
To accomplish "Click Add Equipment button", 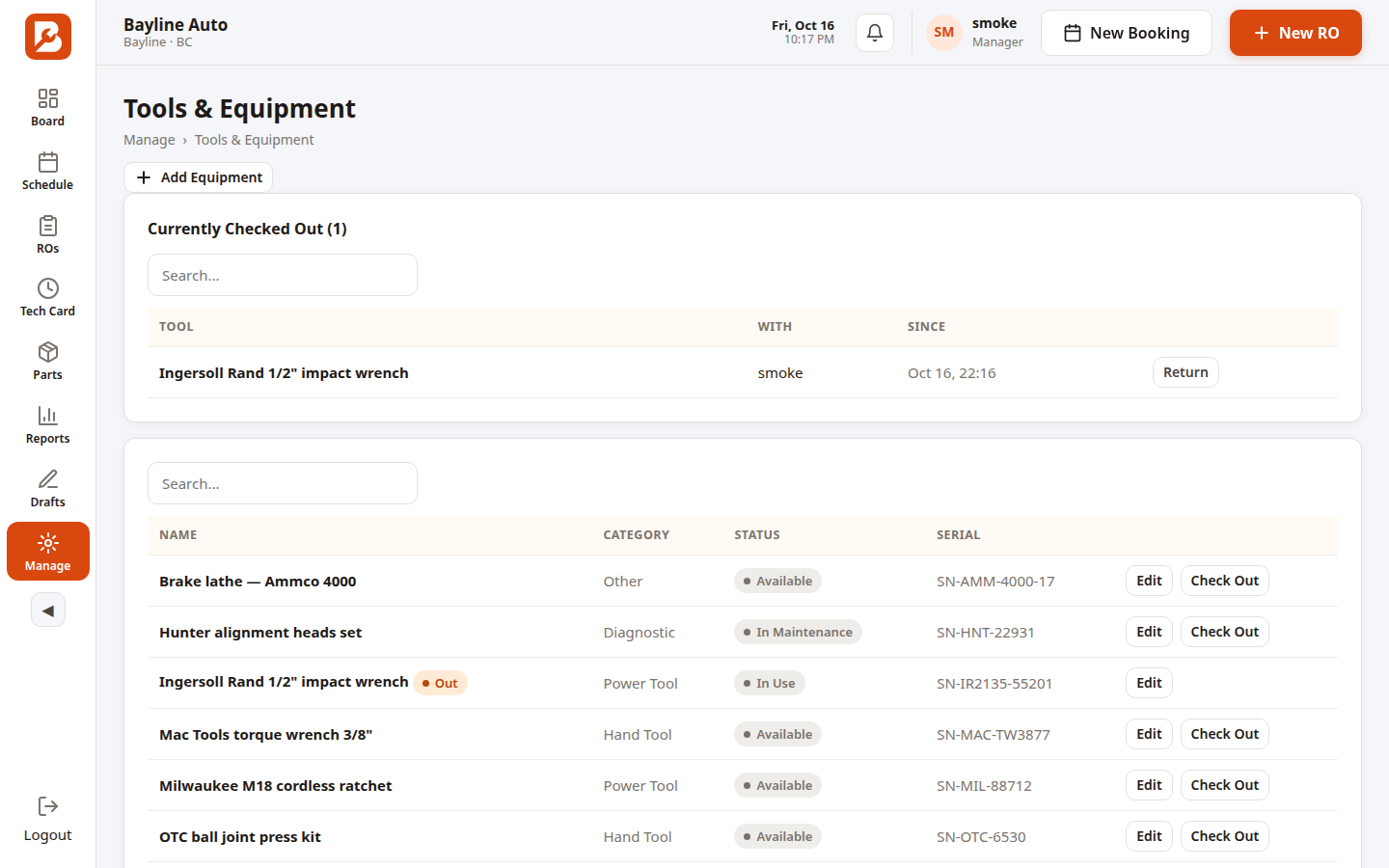I will [x=199, y=177].
